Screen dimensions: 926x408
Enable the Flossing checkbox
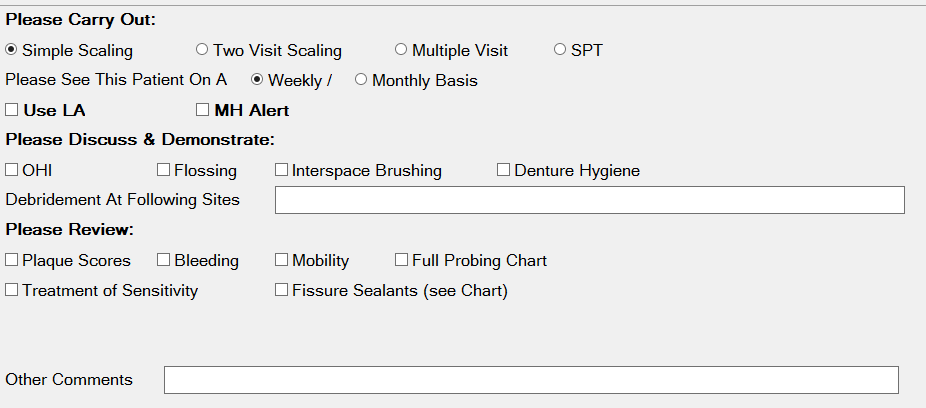tap(164, 170)
